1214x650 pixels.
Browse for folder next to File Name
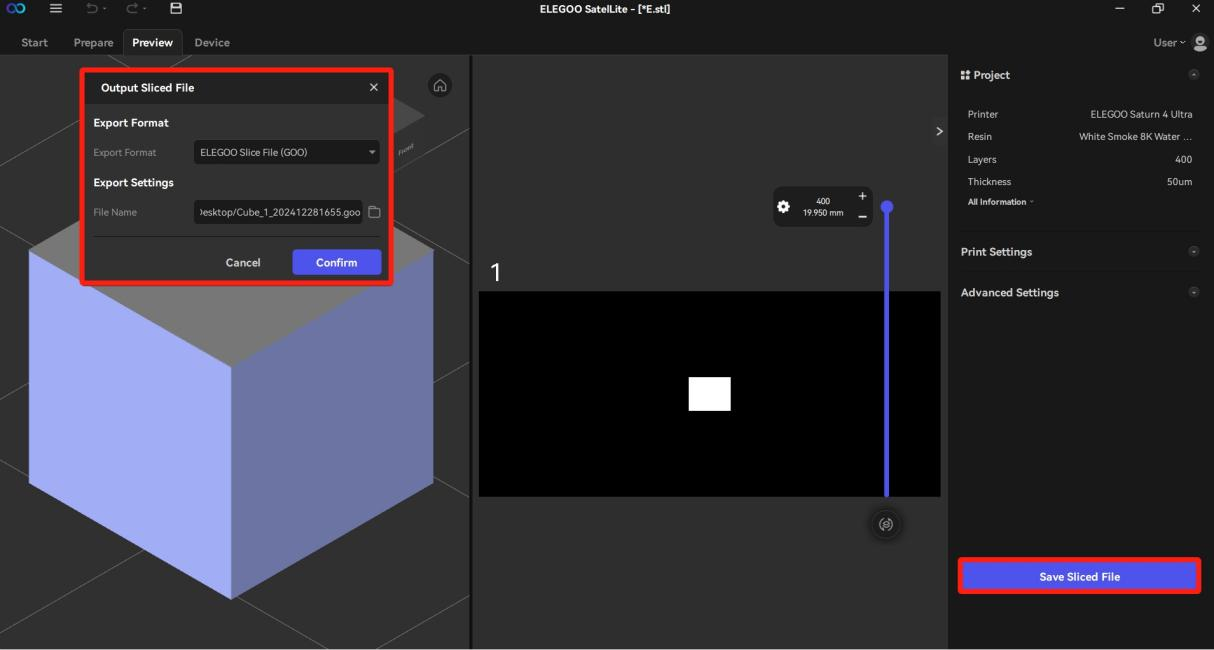click(x=374, y=212)
